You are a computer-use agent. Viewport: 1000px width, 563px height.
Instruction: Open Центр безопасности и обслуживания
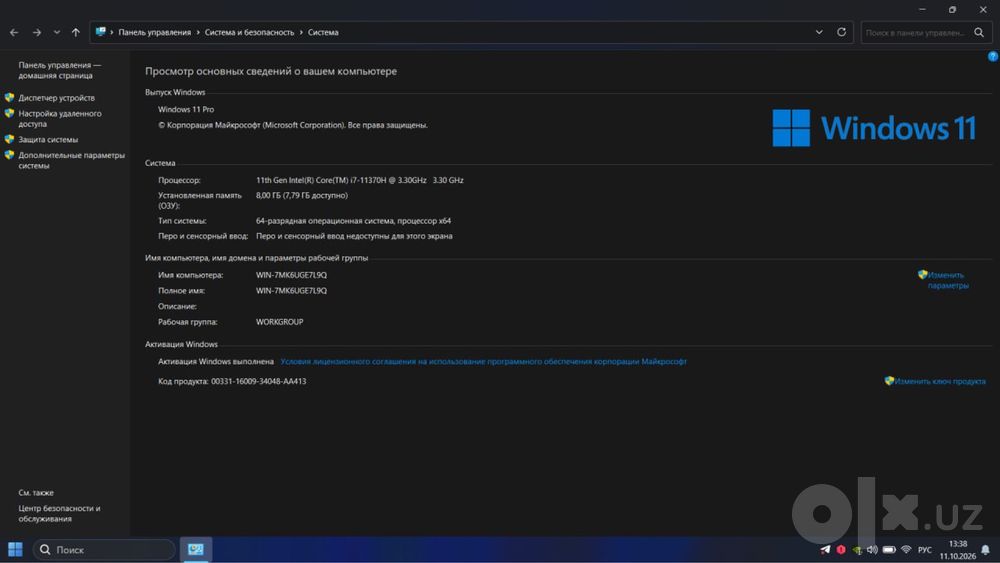[x=59, y=513]
